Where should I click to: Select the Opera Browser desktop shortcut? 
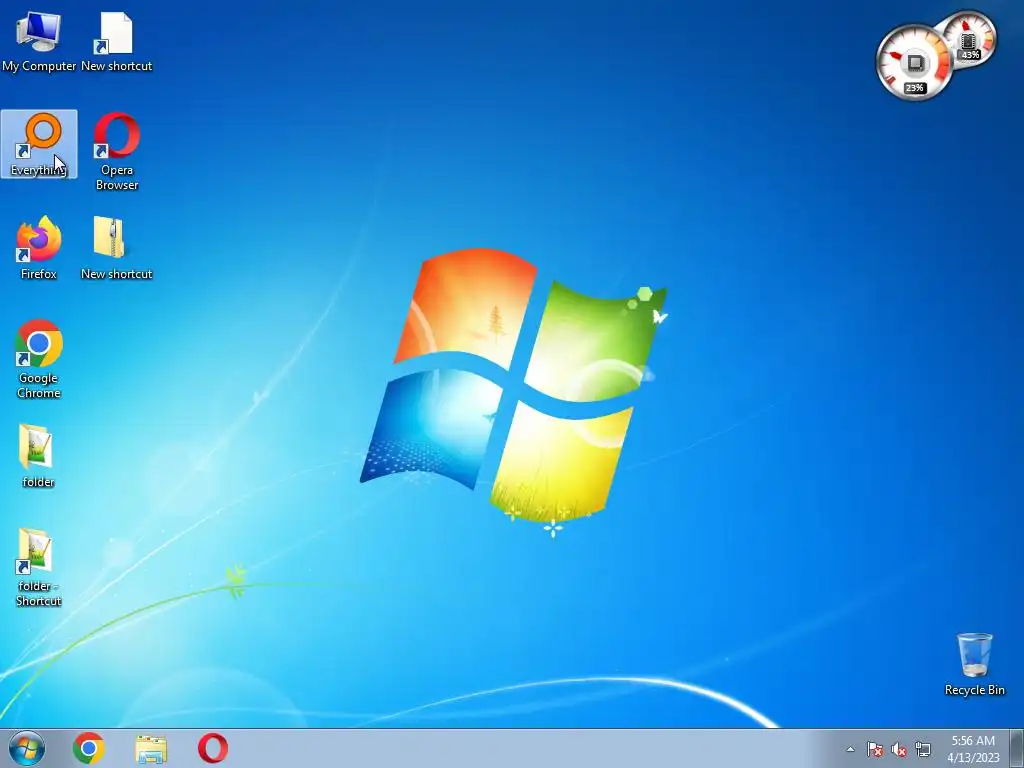(x=116, y=151)
